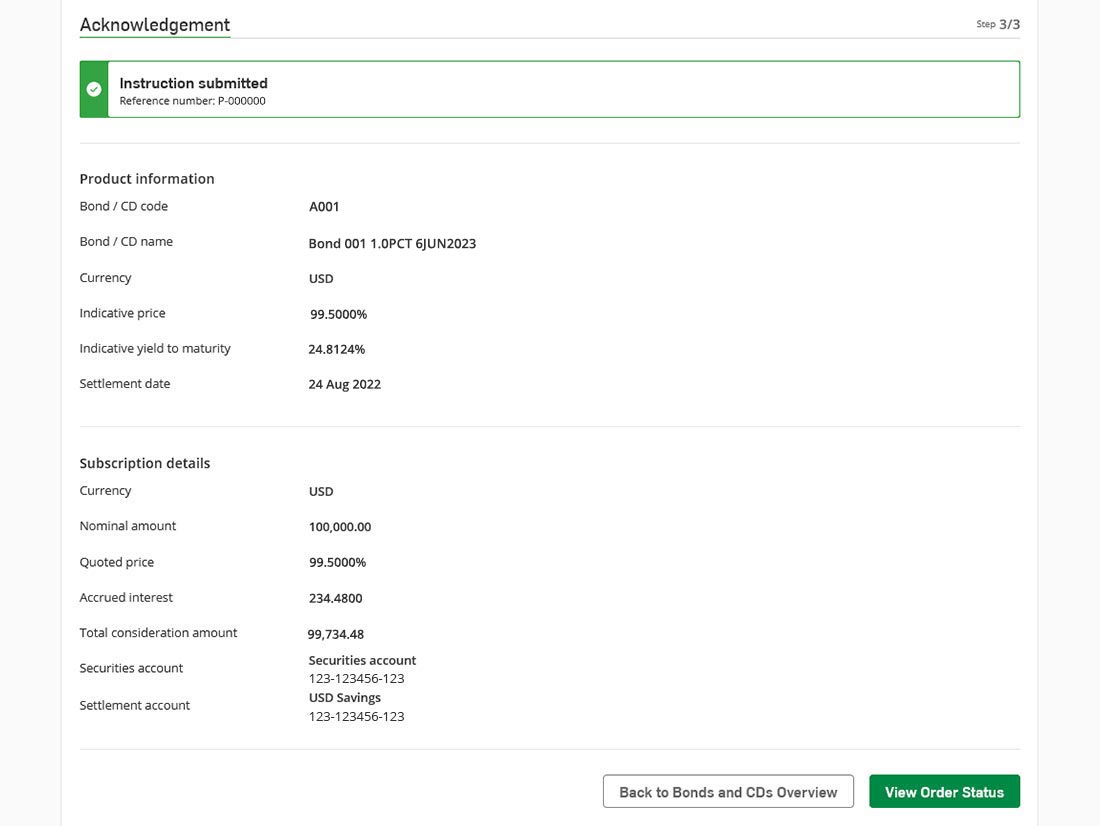
Task: Select the Step 3/3 indicator
Action: [x=998, y=24]
